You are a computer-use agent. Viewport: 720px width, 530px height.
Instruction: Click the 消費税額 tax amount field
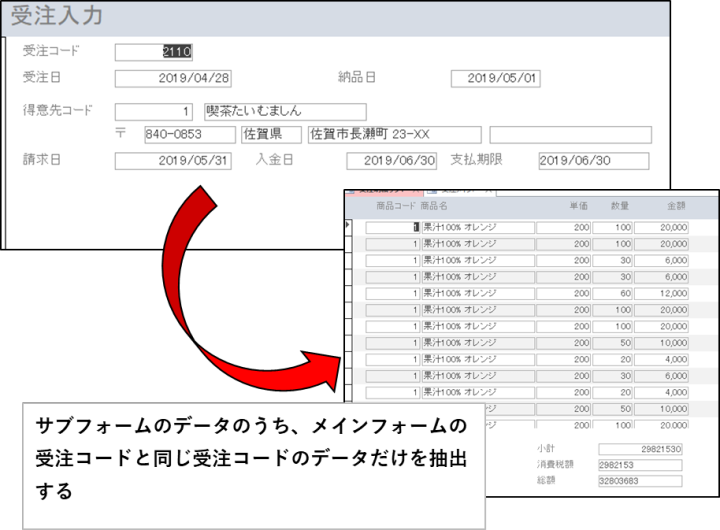pos(640,465)
